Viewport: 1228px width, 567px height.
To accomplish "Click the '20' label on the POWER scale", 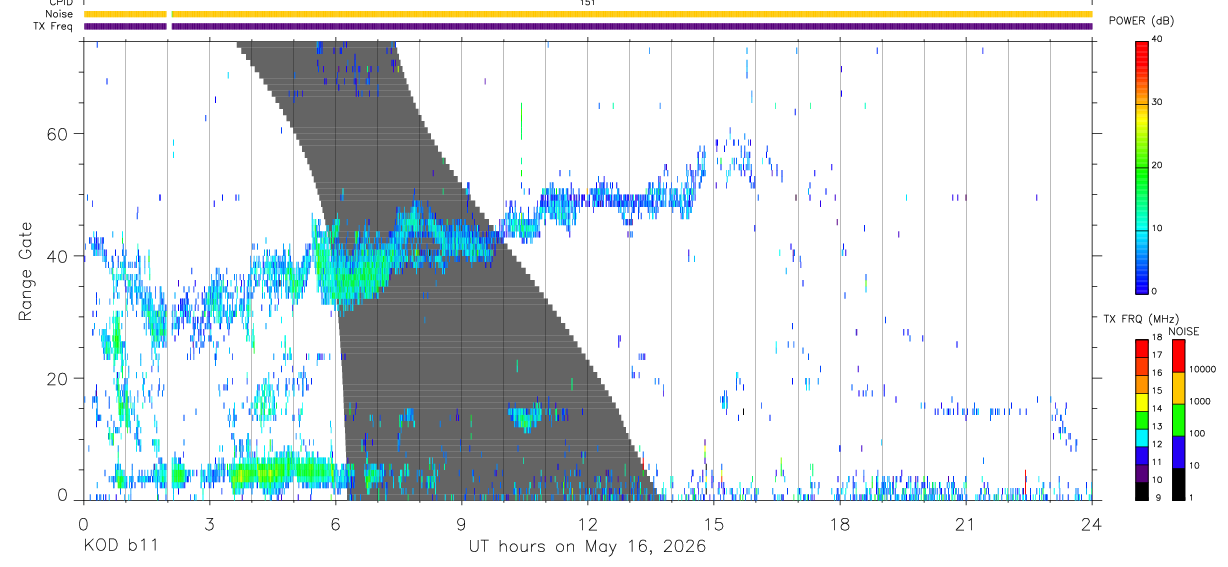I will [x=1158, y=166].
